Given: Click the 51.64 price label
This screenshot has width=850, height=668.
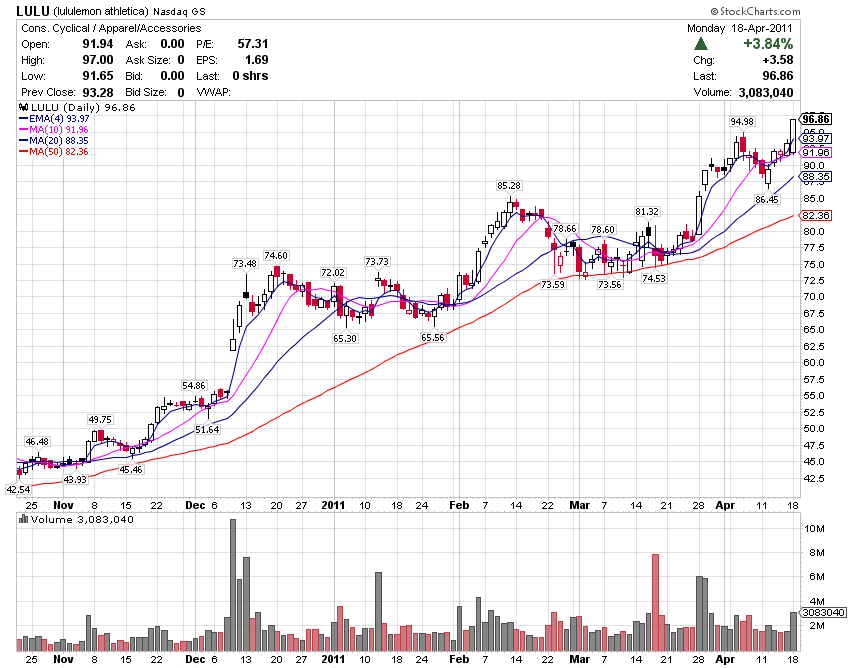Looking at the screenshot, I should (x=207, y=429).
